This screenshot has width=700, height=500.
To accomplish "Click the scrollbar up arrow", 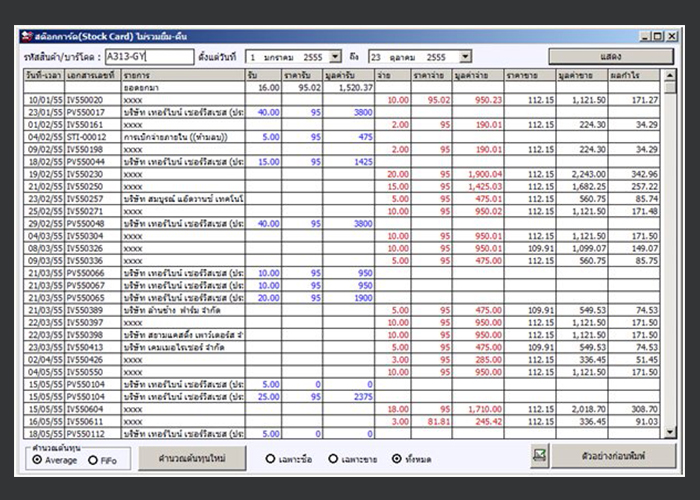I will pos(670,75).
